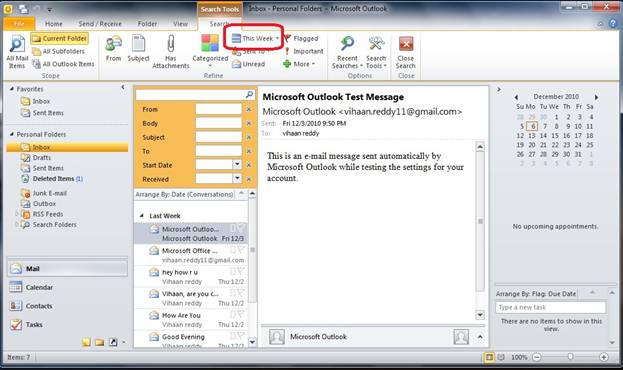Click the Search Tools icon
The image size is (623, 370).
point(376,43)
